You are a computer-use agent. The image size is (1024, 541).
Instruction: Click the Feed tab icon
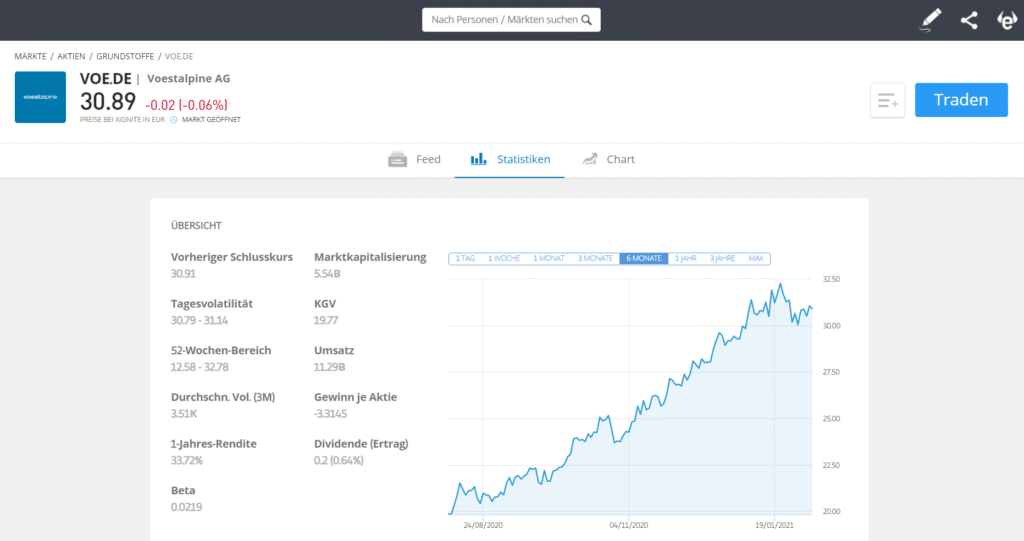coord(397,159)
